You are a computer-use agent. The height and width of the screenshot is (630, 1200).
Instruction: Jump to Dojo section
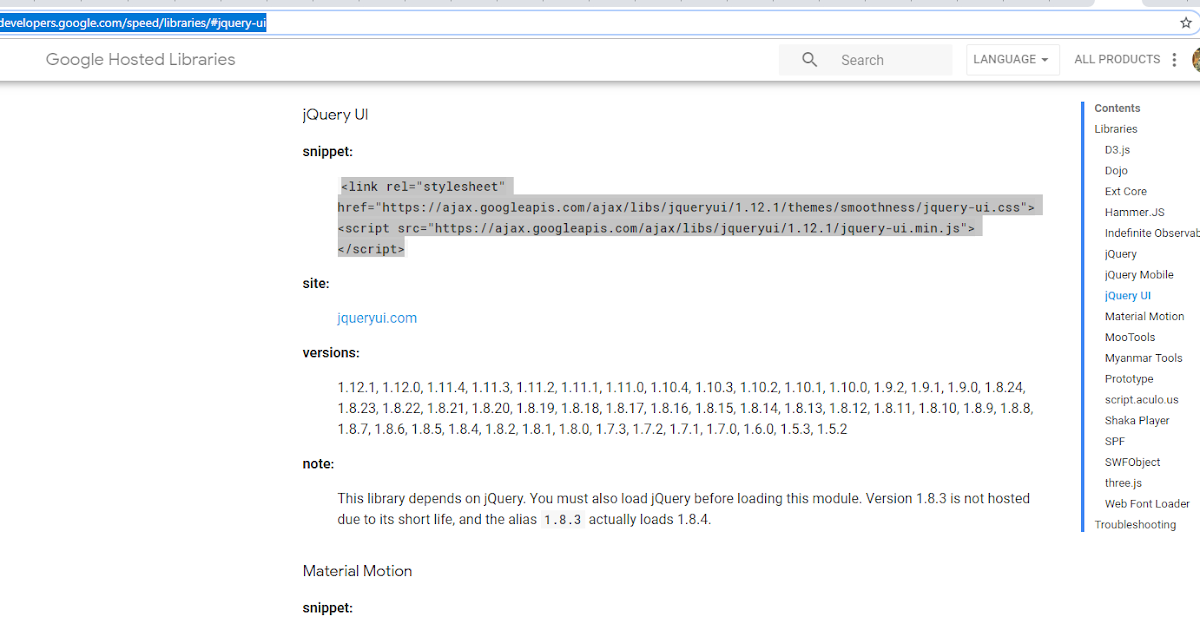(x=1116, y=171)
